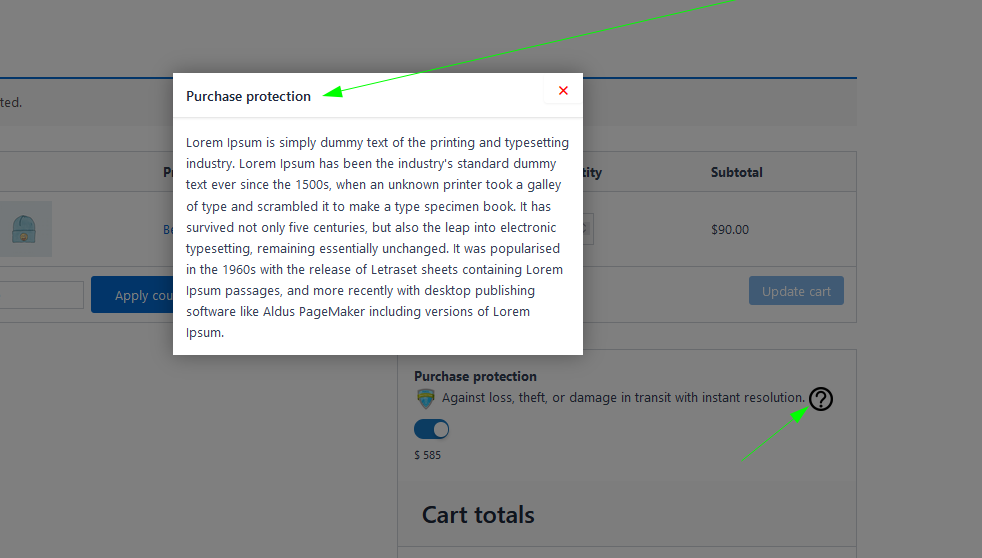
Task: Click the bold Purchase protection label in cart
Action: [475, 376]
